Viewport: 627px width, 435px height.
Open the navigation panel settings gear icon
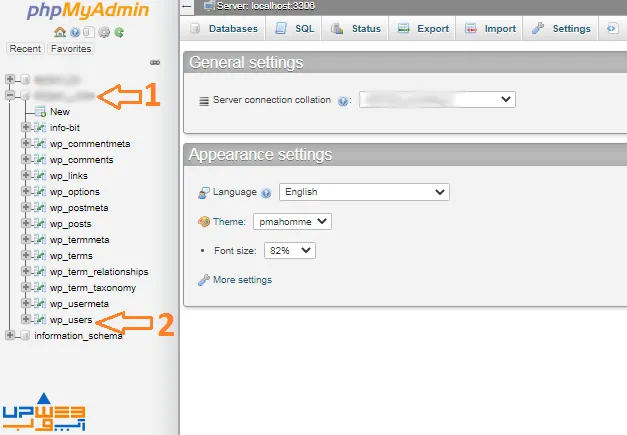(104, 32)
